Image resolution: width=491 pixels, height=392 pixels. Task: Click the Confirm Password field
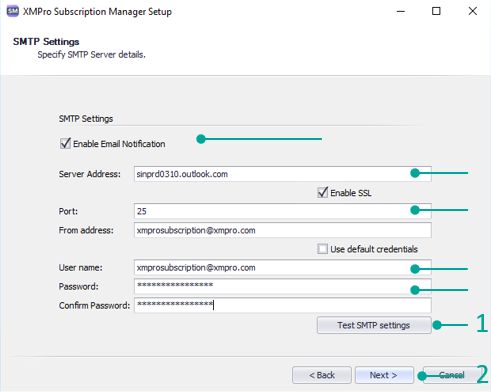(283, 305)
